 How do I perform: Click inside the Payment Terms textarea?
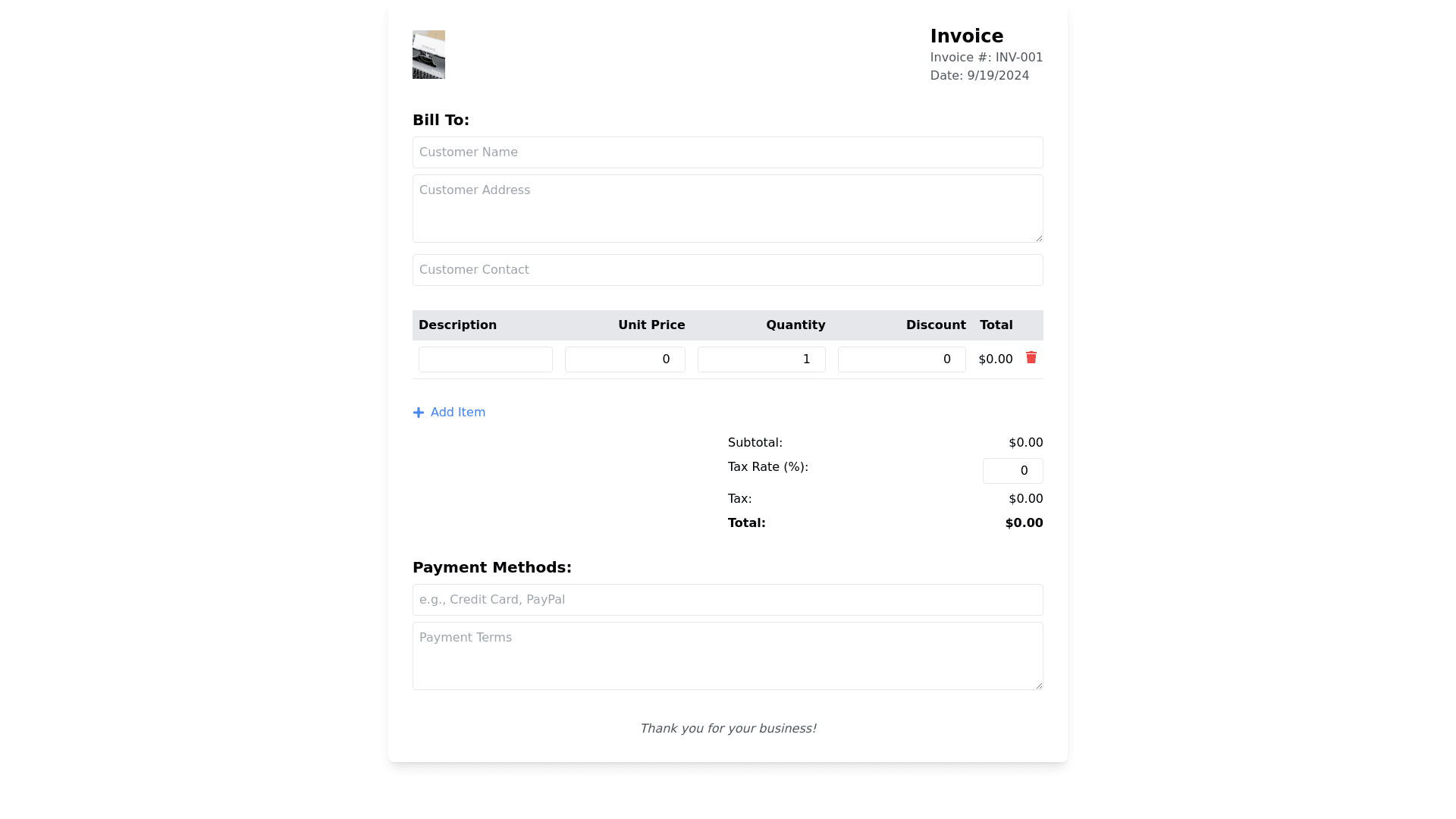tap(727, 656)
